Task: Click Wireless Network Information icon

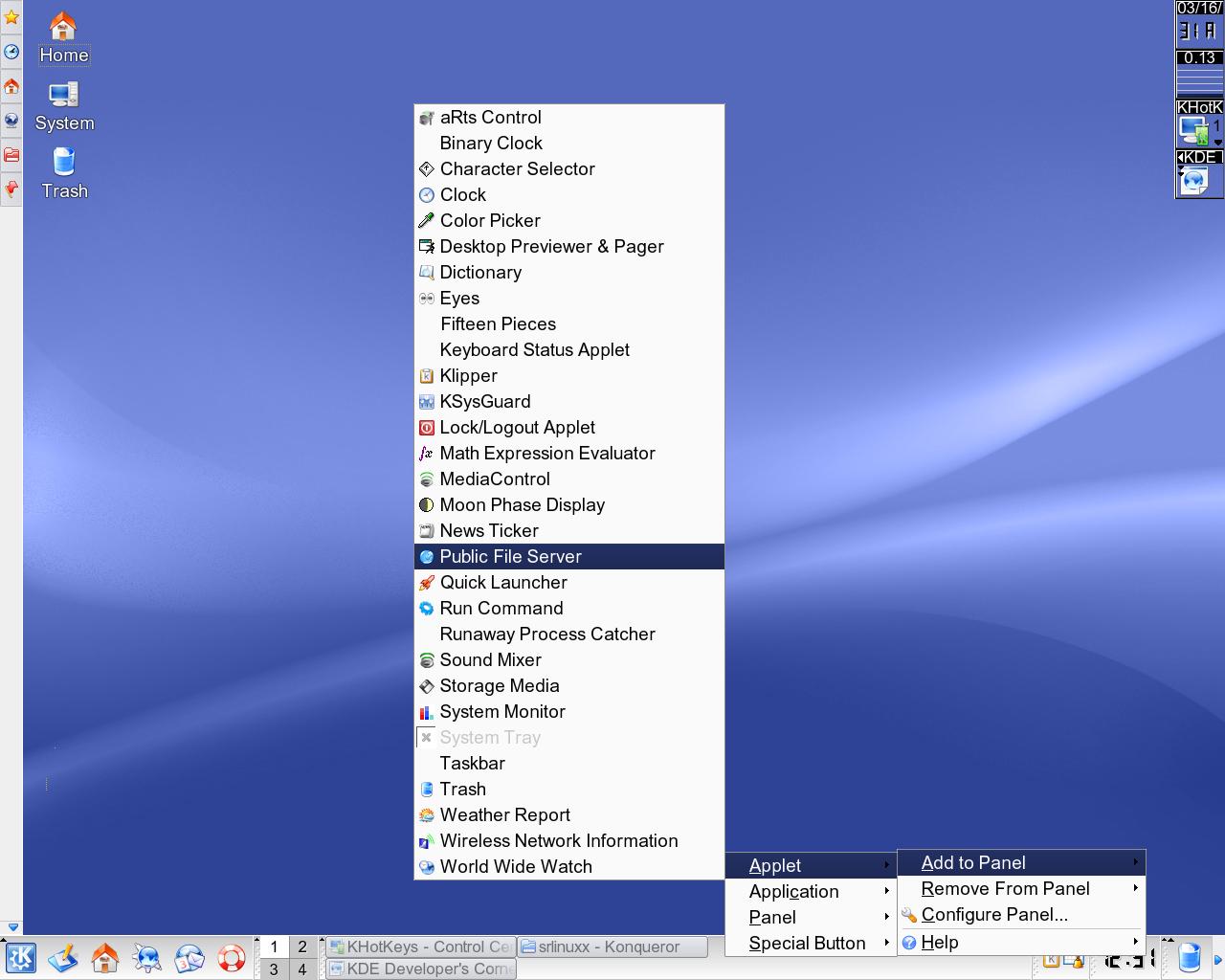Action: 427,841
